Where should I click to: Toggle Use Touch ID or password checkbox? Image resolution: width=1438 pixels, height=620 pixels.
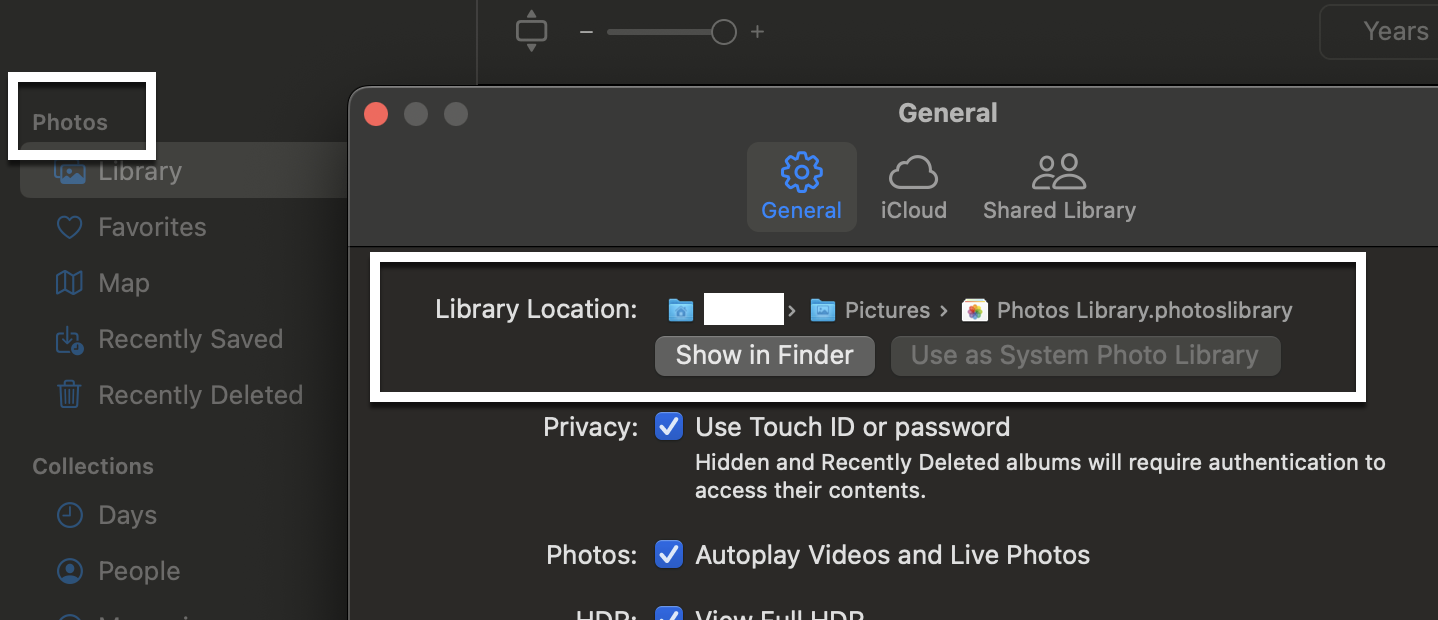[x=668, y=427]
